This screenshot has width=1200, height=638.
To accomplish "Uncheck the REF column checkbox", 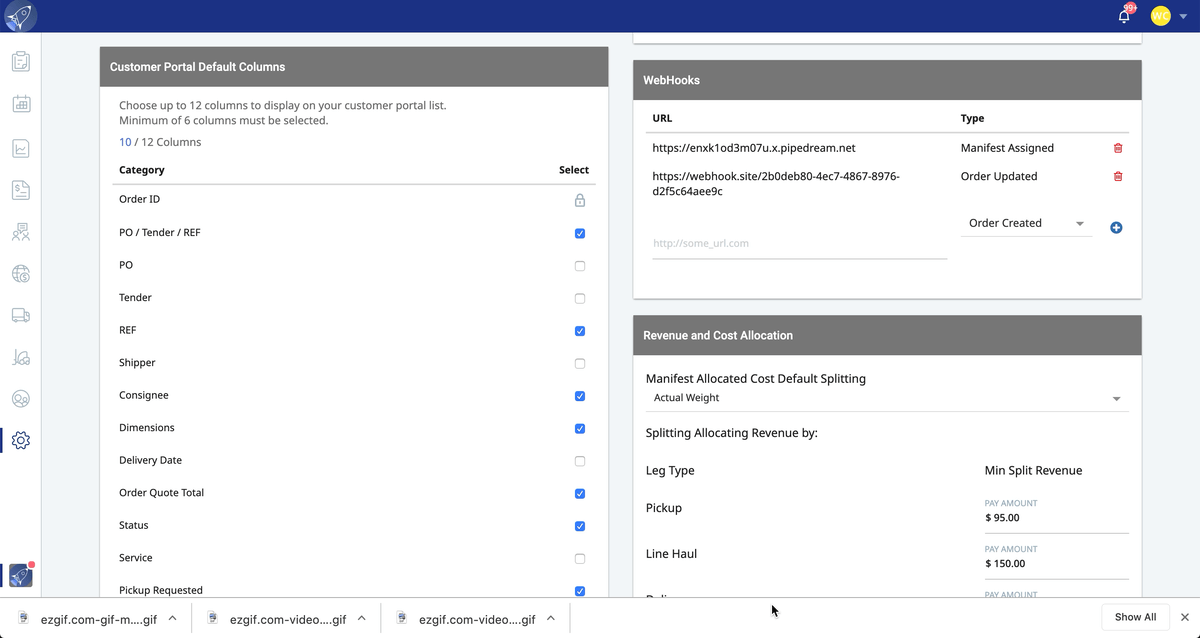I will coord(580,331).
